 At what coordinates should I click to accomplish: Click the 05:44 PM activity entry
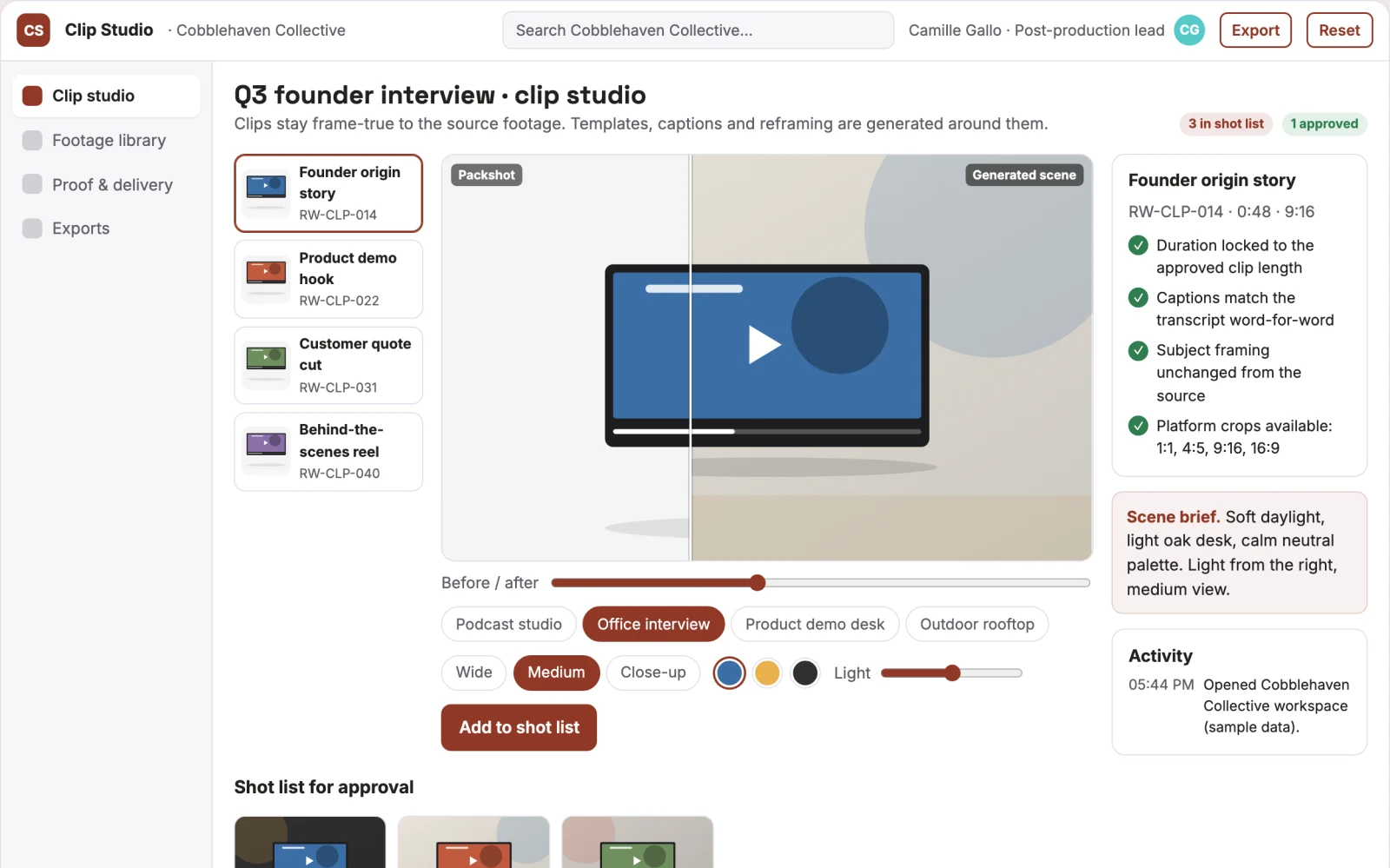1240,706
